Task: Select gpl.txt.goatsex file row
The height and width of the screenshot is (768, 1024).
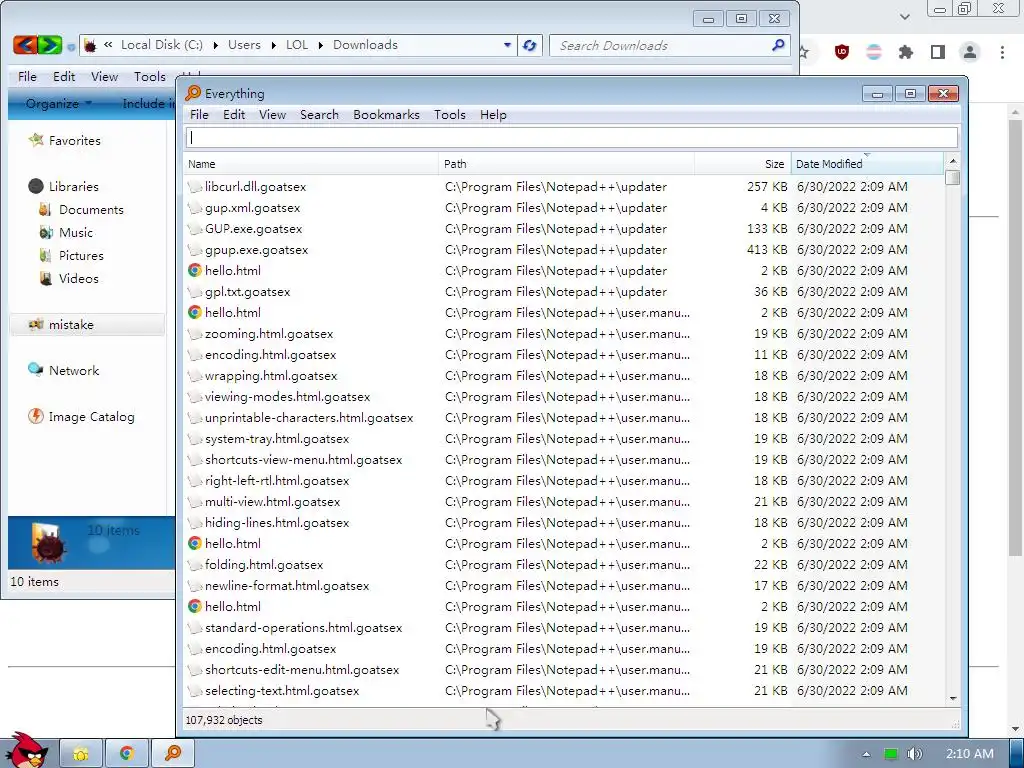Action: click(x=565, y=291)
